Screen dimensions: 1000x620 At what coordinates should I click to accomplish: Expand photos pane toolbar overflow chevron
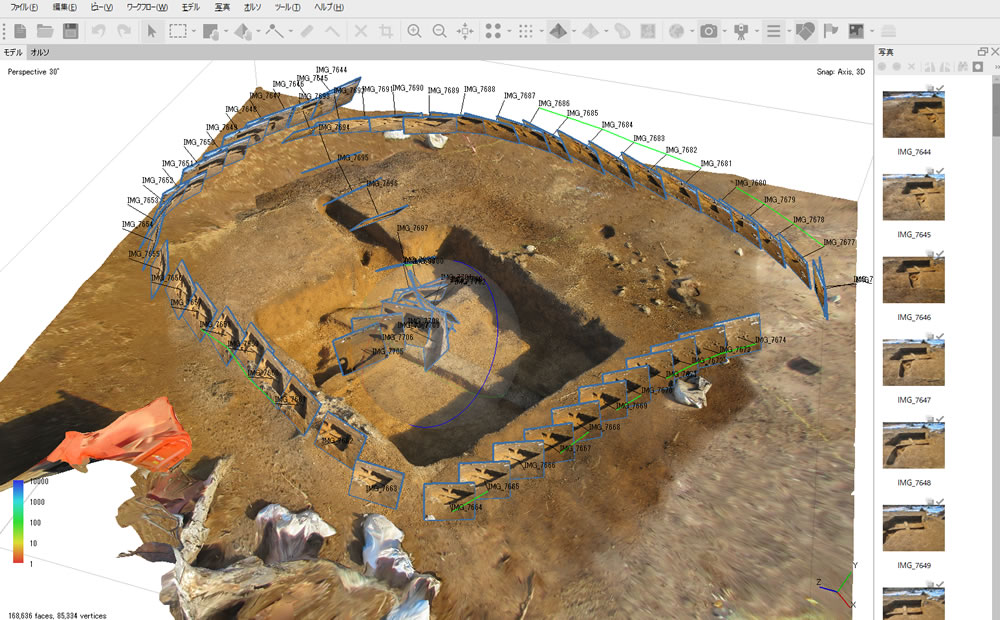pos(996,67)
